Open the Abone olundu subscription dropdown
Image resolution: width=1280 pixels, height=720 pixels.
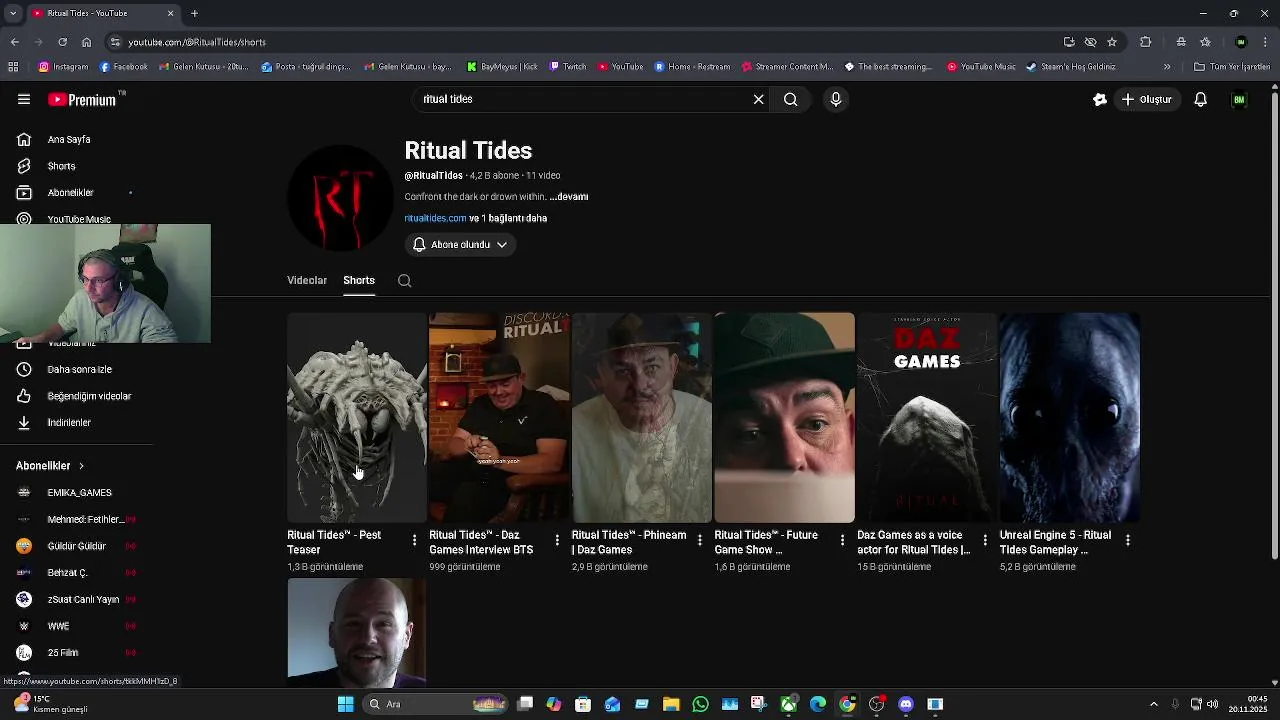pyautogui.click(x=460, y=244)
